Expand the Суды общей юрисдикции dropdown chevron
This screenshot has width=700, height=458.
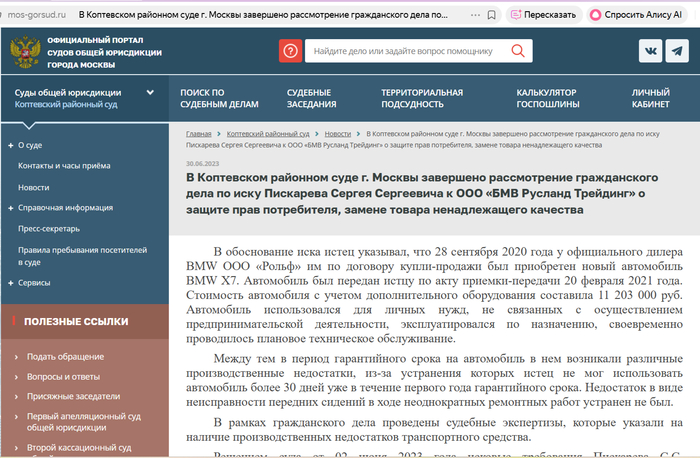click(150, 92)
